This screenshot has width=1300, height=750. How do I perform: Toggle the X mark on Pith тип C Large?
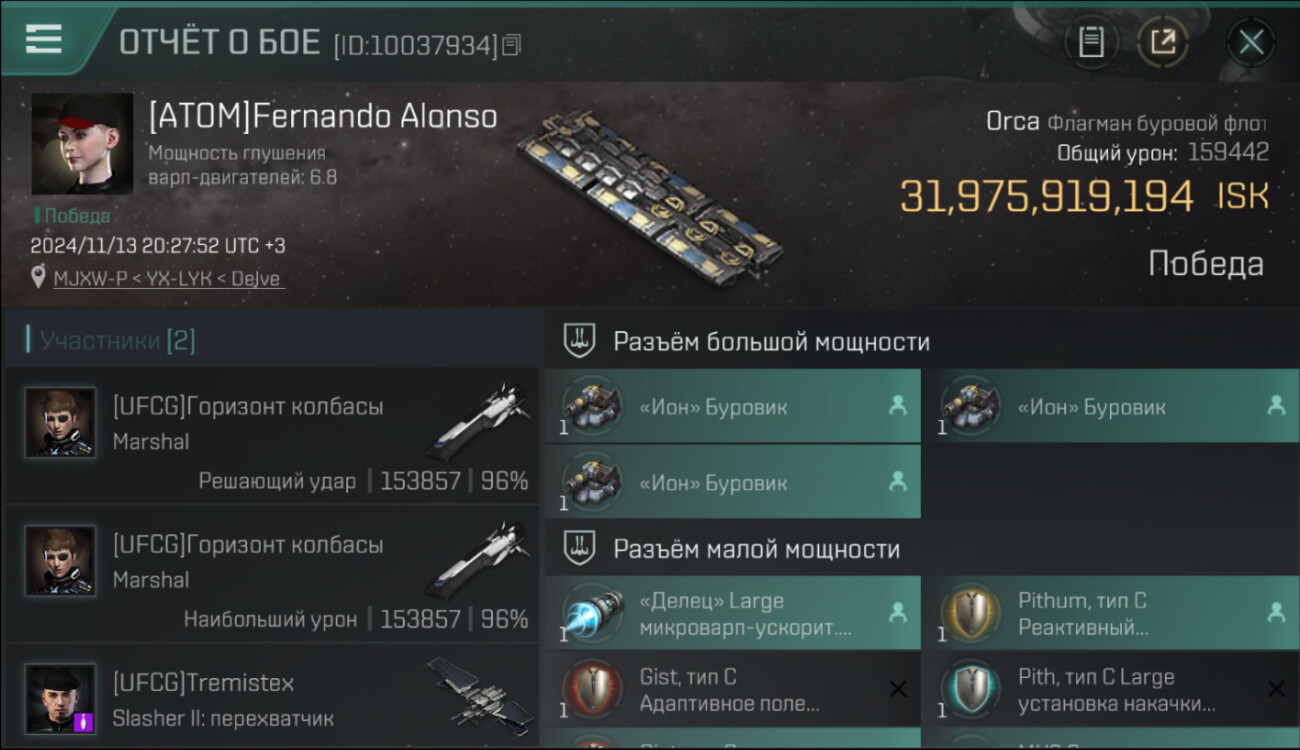[x=1275, y=688]
